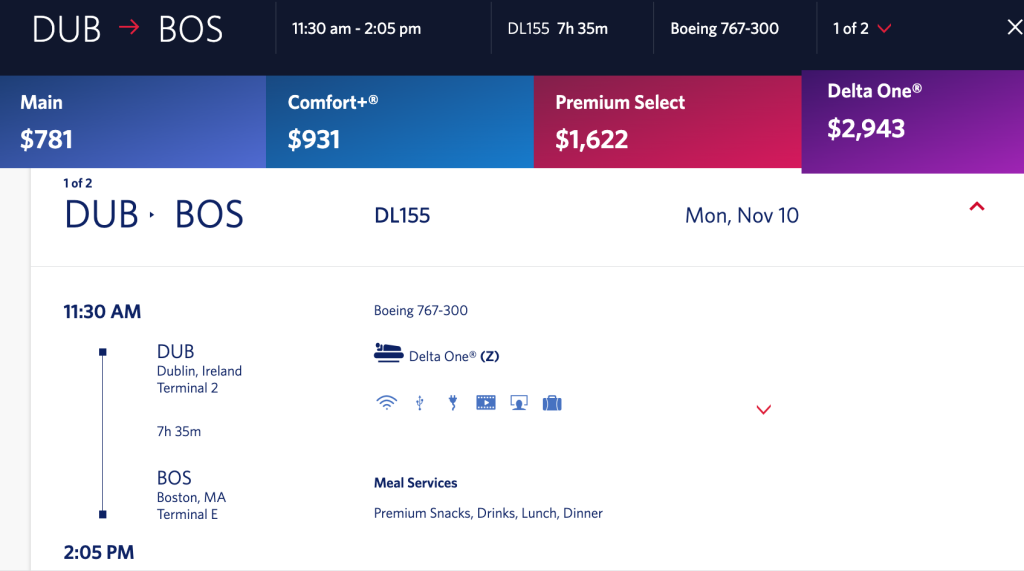Image resolution: width=1024 pixels, height=571 pixels.
Task: Click the Wi-Fi amenity icon
Action: [x=386, y=403]
